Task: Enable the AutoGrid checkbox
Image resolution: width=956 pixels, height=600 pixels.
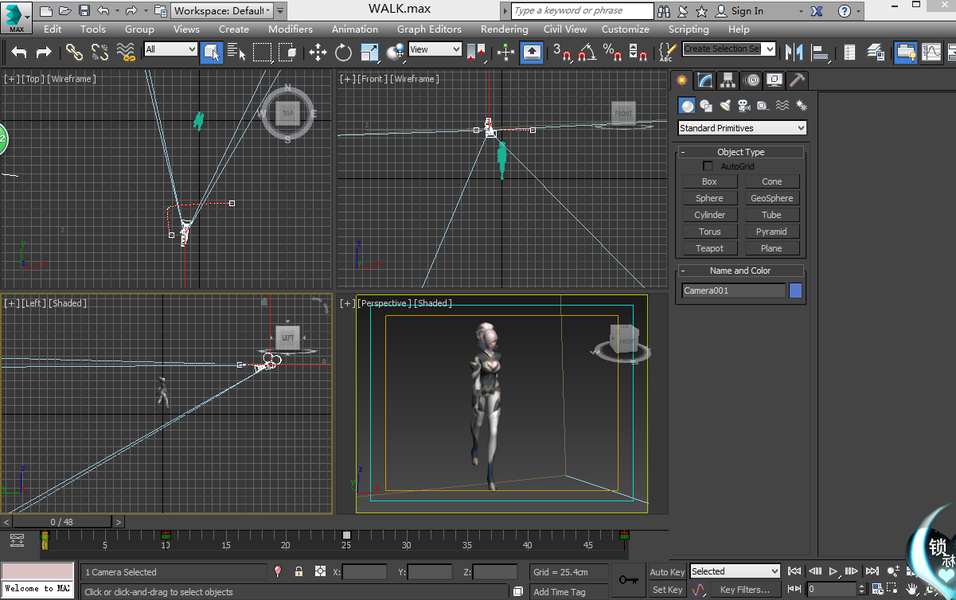Action: tap(708, 166)
